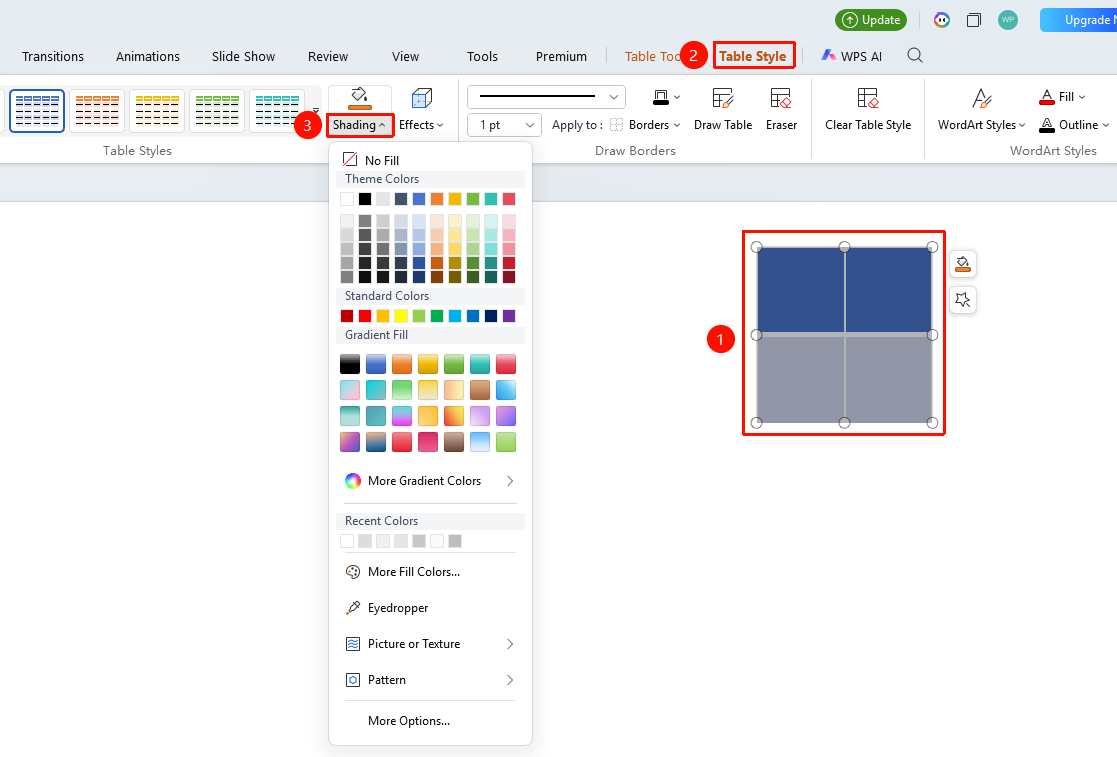Switch to the Animations tab
Image resolution: width=1117 pixels, height=757 pixels.
click(147, 56)
